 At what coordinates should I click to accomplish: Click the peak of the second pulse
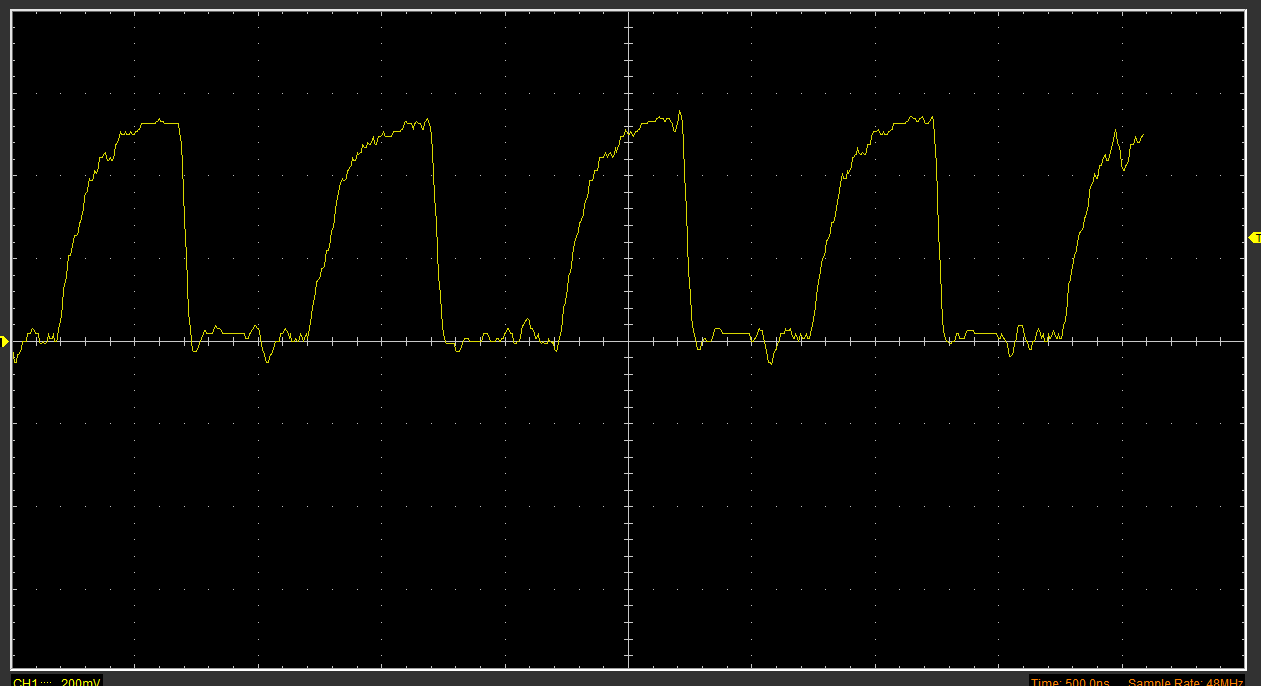(x=428, y=120)
